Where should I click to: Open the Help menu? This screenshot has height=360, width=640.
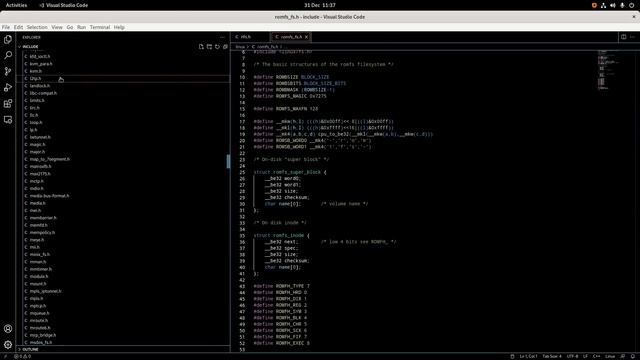pos(119,27)
